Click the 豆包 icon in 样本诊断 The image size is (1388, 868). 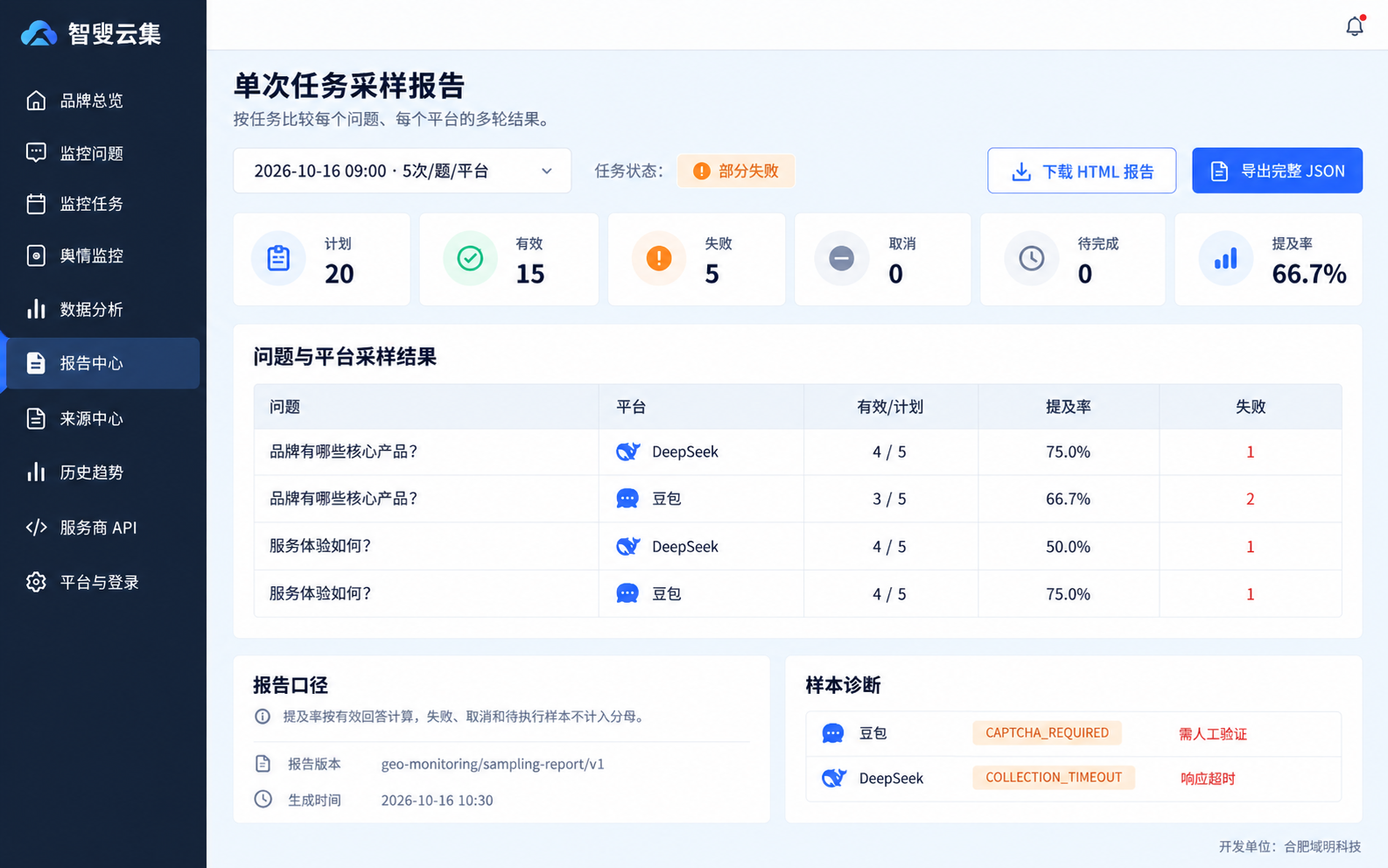point(833,733)
